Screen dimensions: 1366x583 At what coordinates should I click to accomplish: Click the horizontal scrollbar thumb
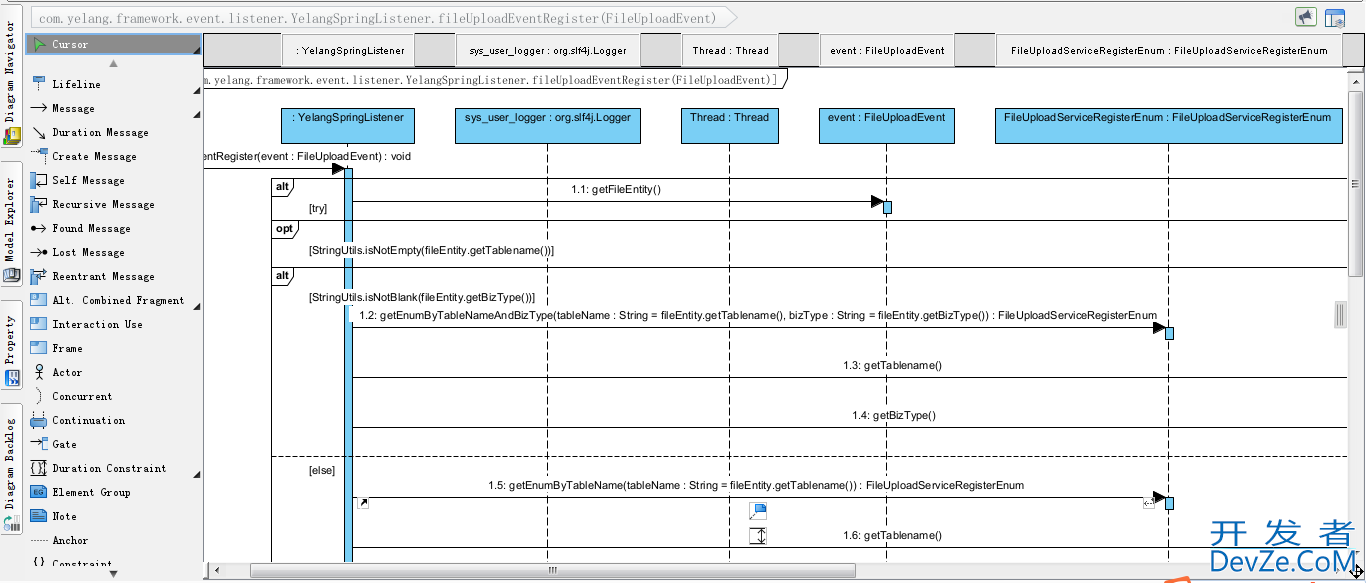click(553, 570)
